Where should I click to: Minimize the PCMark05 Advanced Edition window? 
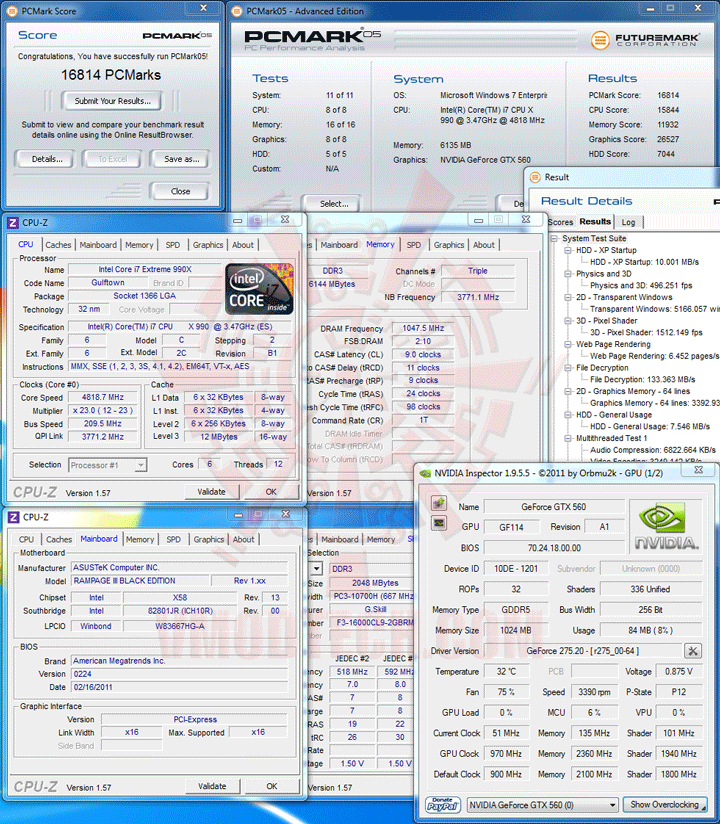(651, 9)
